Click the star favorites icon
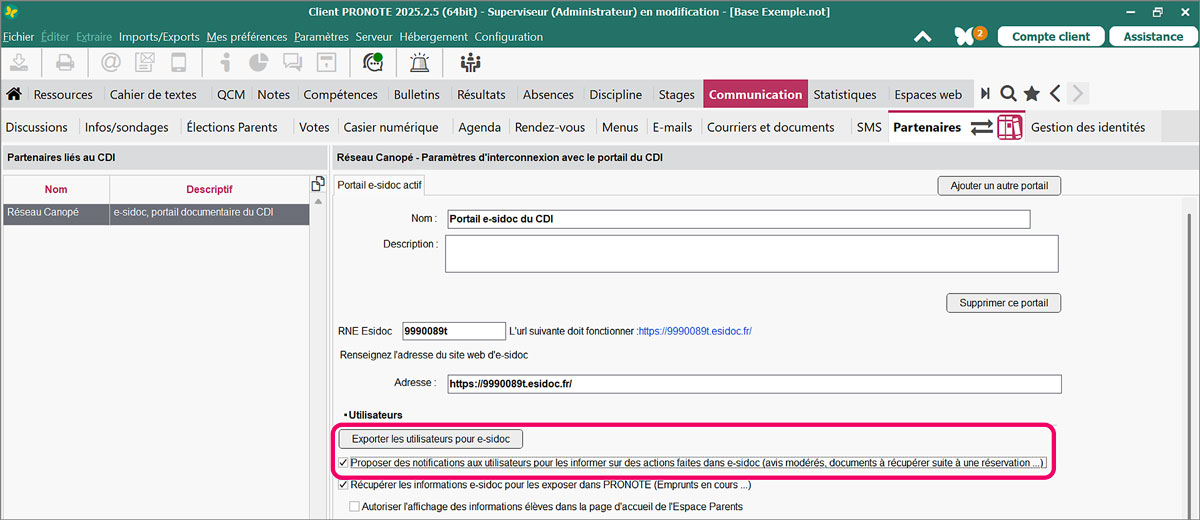The width and height of the screenshot is (1200, 520). pos(1031,94)
